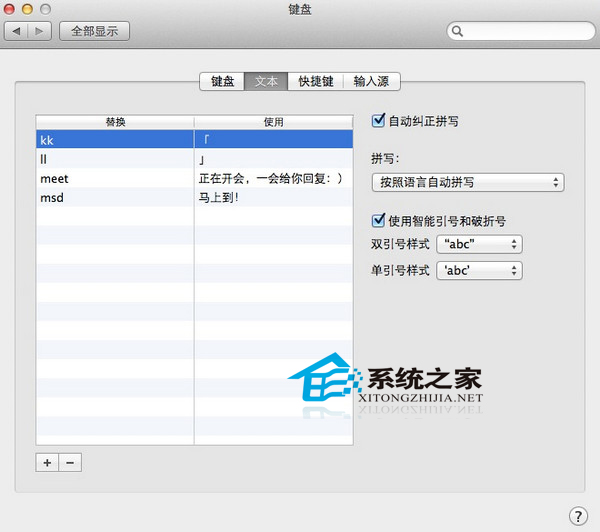Click the 全部显示 button
Image resolution: width=600 pixels, height=532 pixels.
click(x=95, y=31)
